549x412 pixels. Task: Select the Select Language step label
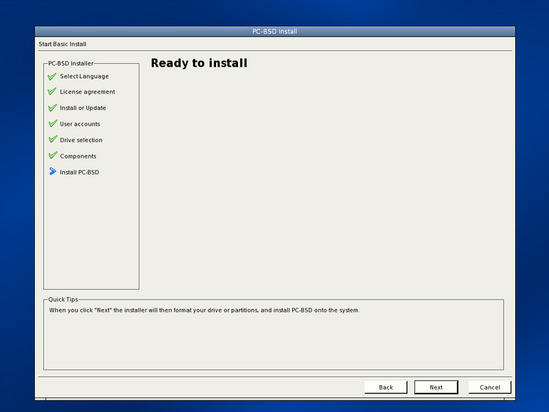pyautogui.click(x=84, y=76)
